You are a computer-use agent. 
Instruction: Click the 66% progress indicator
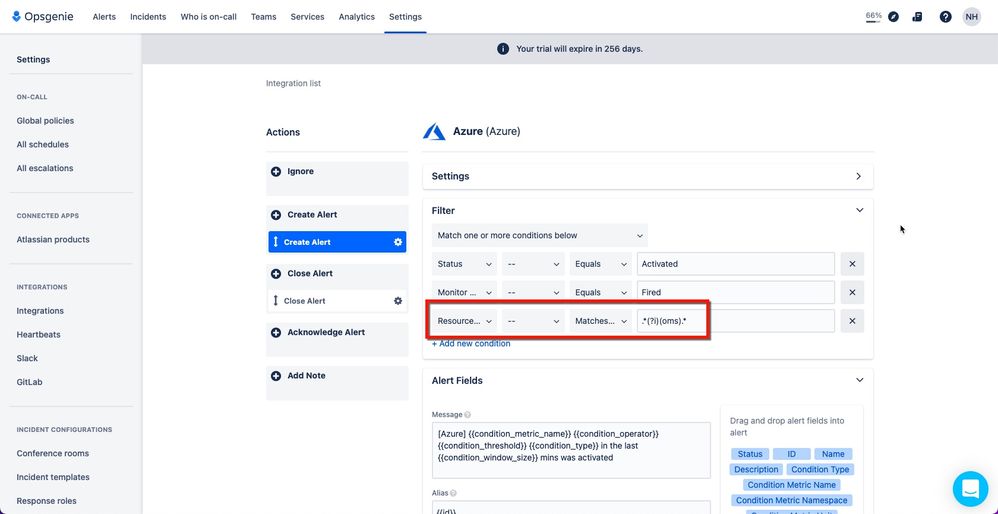pyautogui.click(x=873, y=17)
